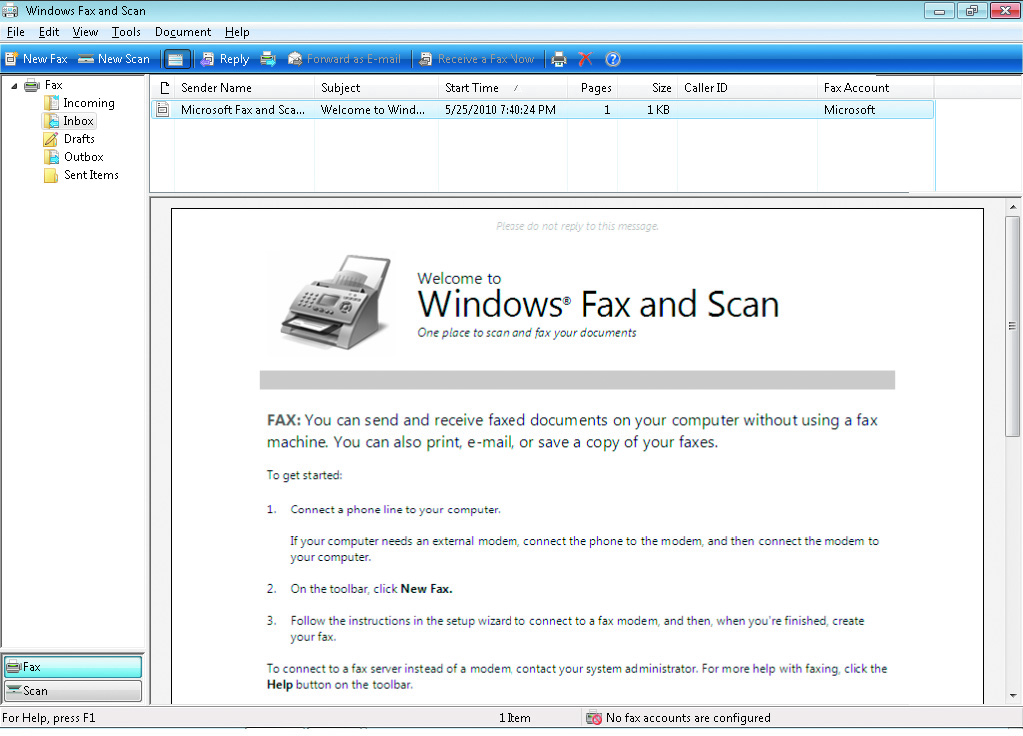
Task: Sort by Pages column header
Action: pos(592,88)
